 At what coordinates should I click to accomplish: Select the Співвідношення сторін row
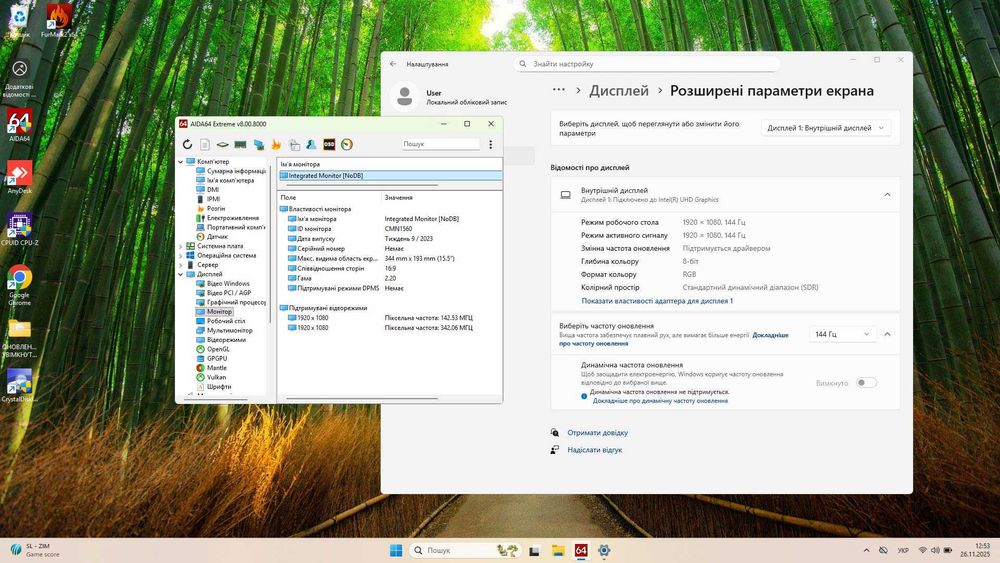point(390,268)
